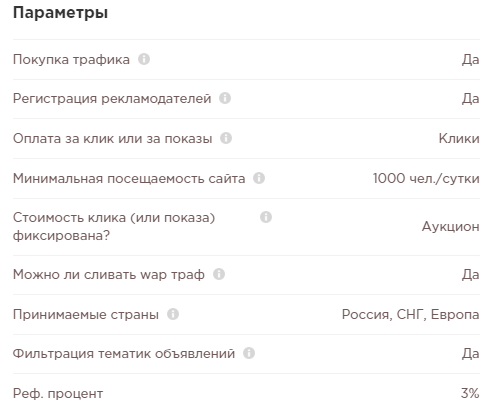Show info for Минимальная посещаемость сайта
Screen dimensions: 489x410
[259, 178]
